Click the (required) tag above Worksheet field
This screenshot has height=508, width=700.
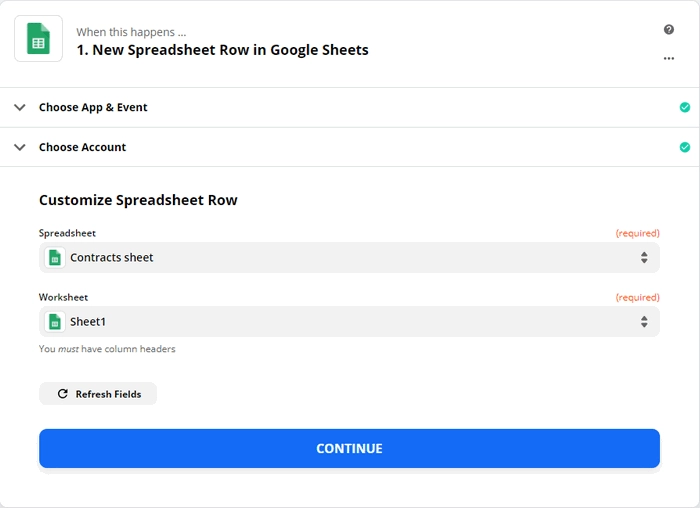click(x=637, y=298)
